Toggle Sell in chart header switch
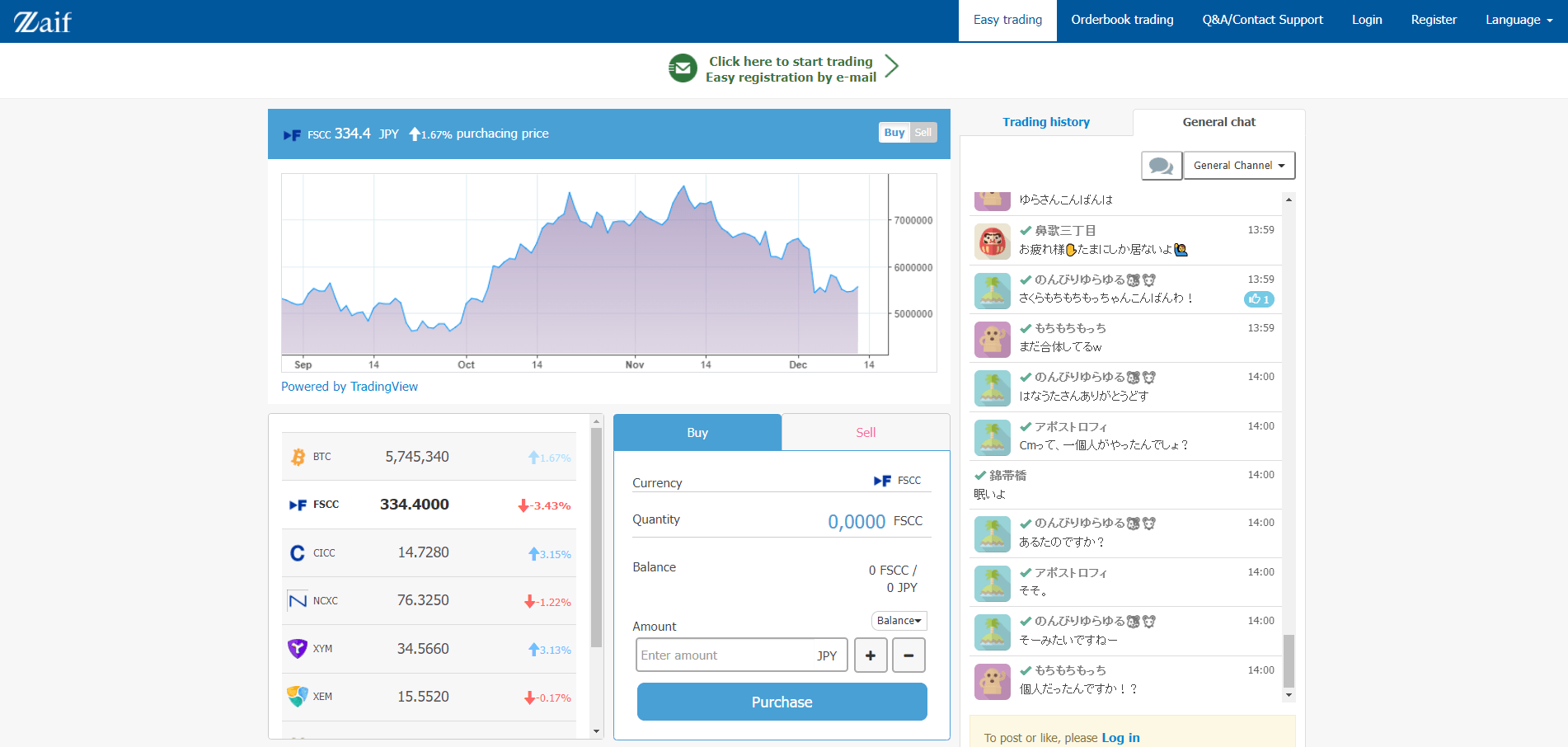This screenshot has width=1568, height=747. coord(923,133)
